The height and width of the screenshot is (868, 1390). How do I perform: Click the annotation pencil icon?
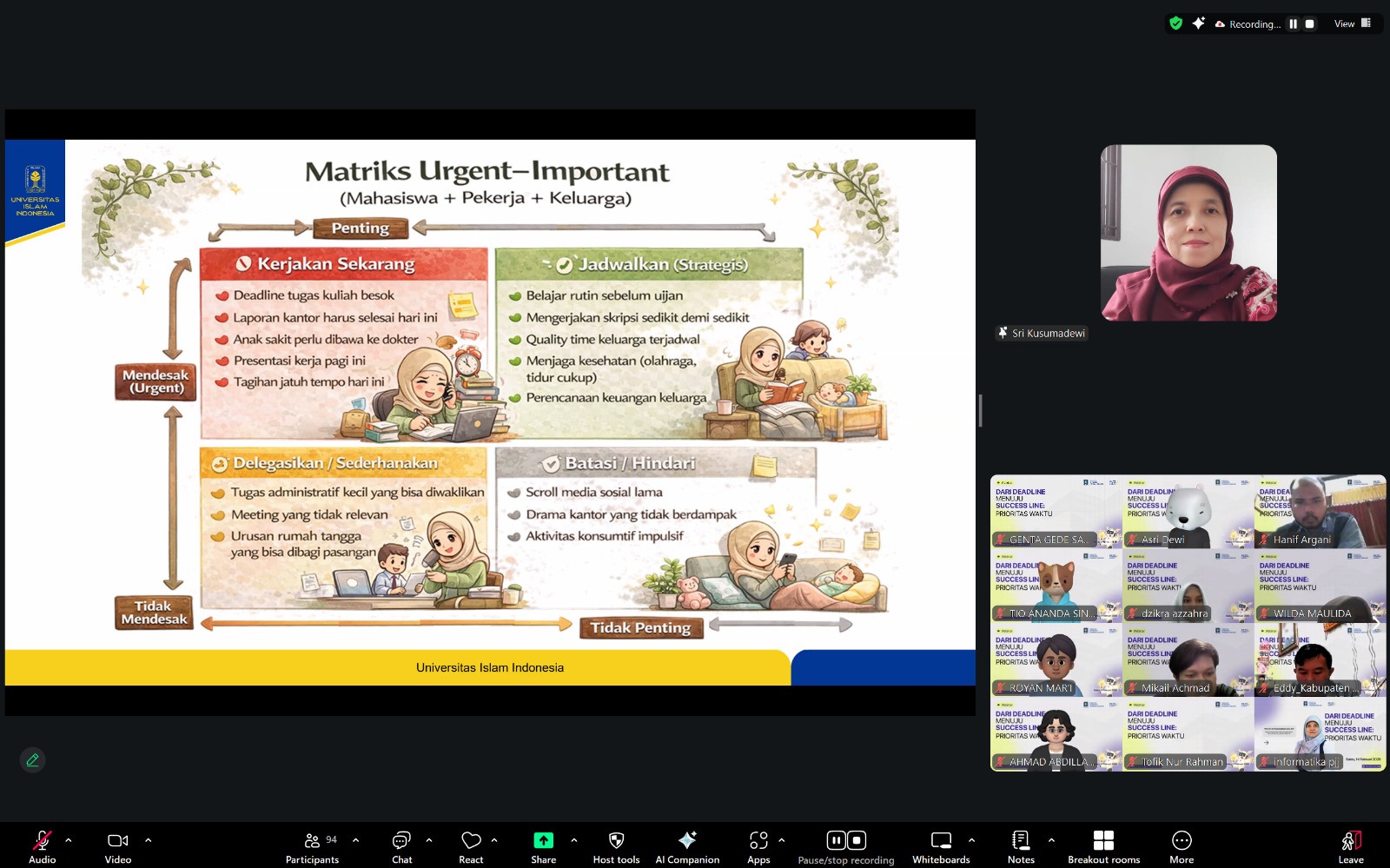(x=33, y=760)
